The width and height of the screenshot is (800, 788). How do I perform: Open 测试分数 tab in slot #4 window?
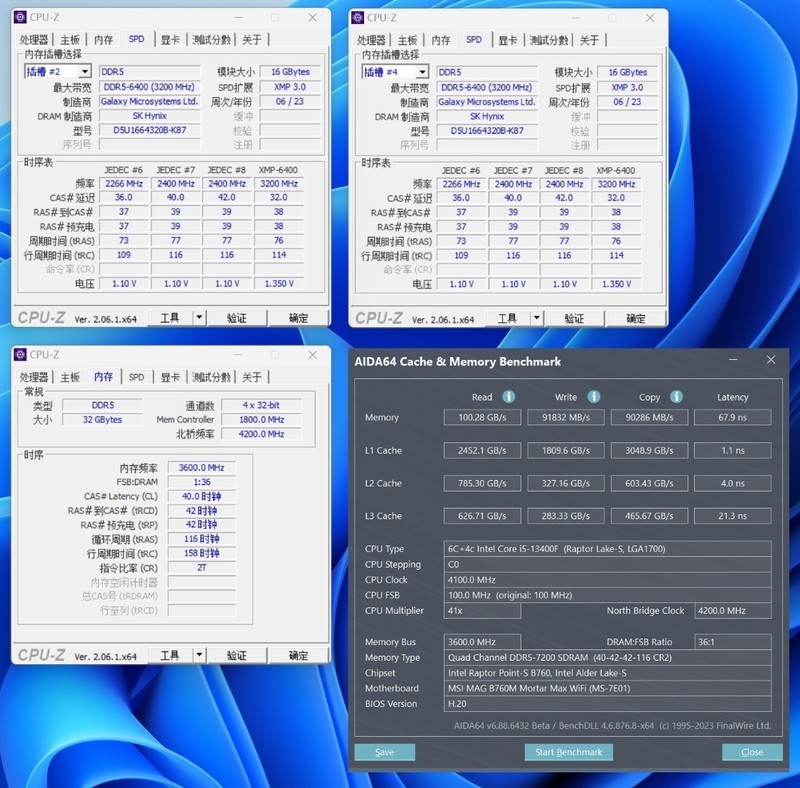[548, 40]
